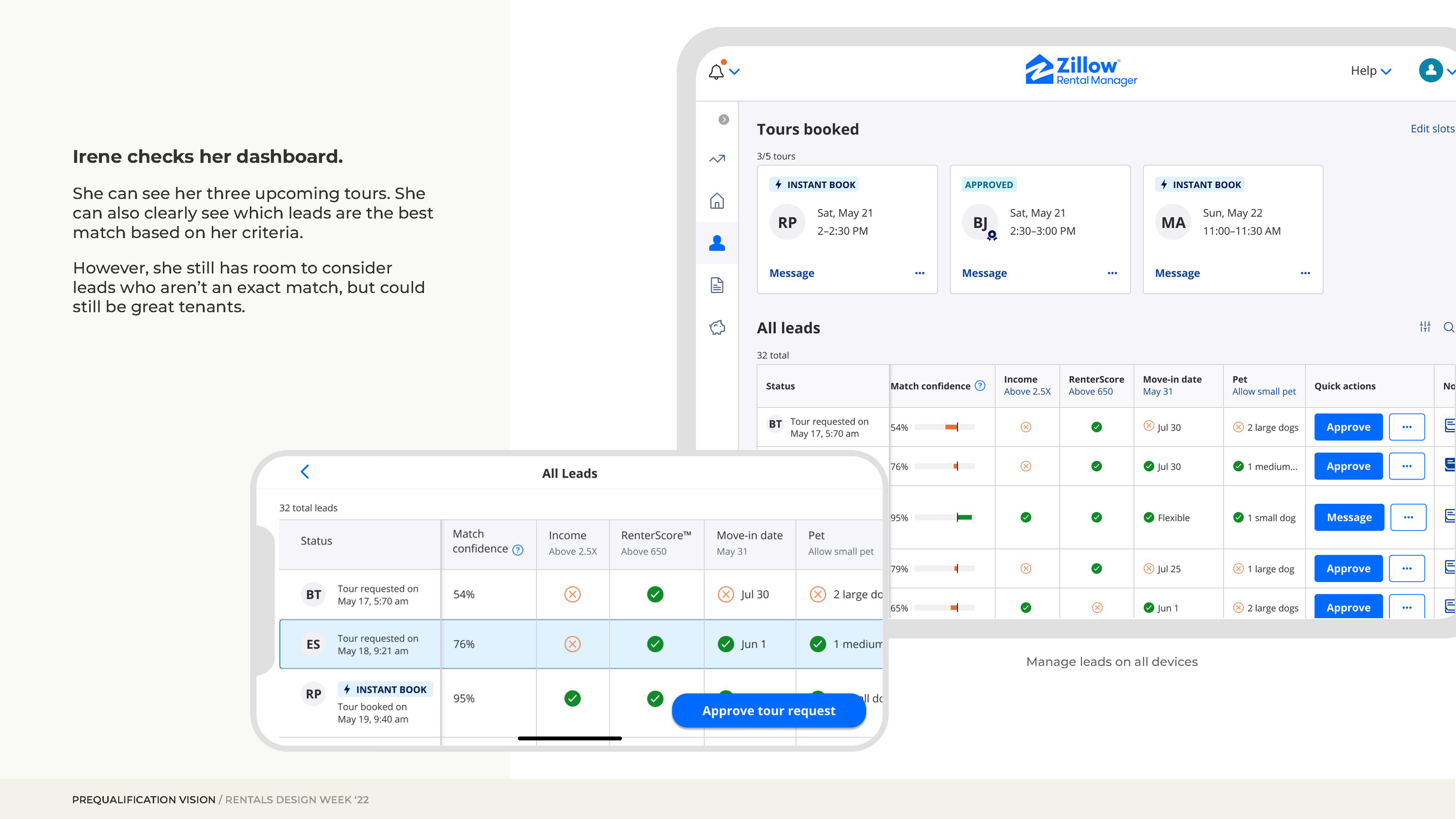Select the leads person icon in sidebar
The width and height of the screenshot is (1456, 819).
coord(717,243)
